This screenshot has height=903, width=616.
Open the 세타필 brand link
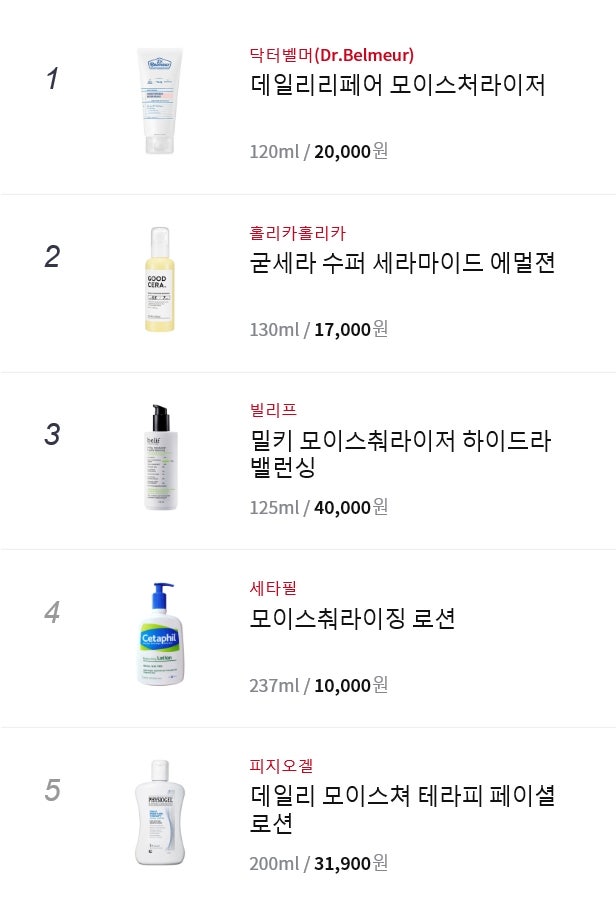point(273,588)
